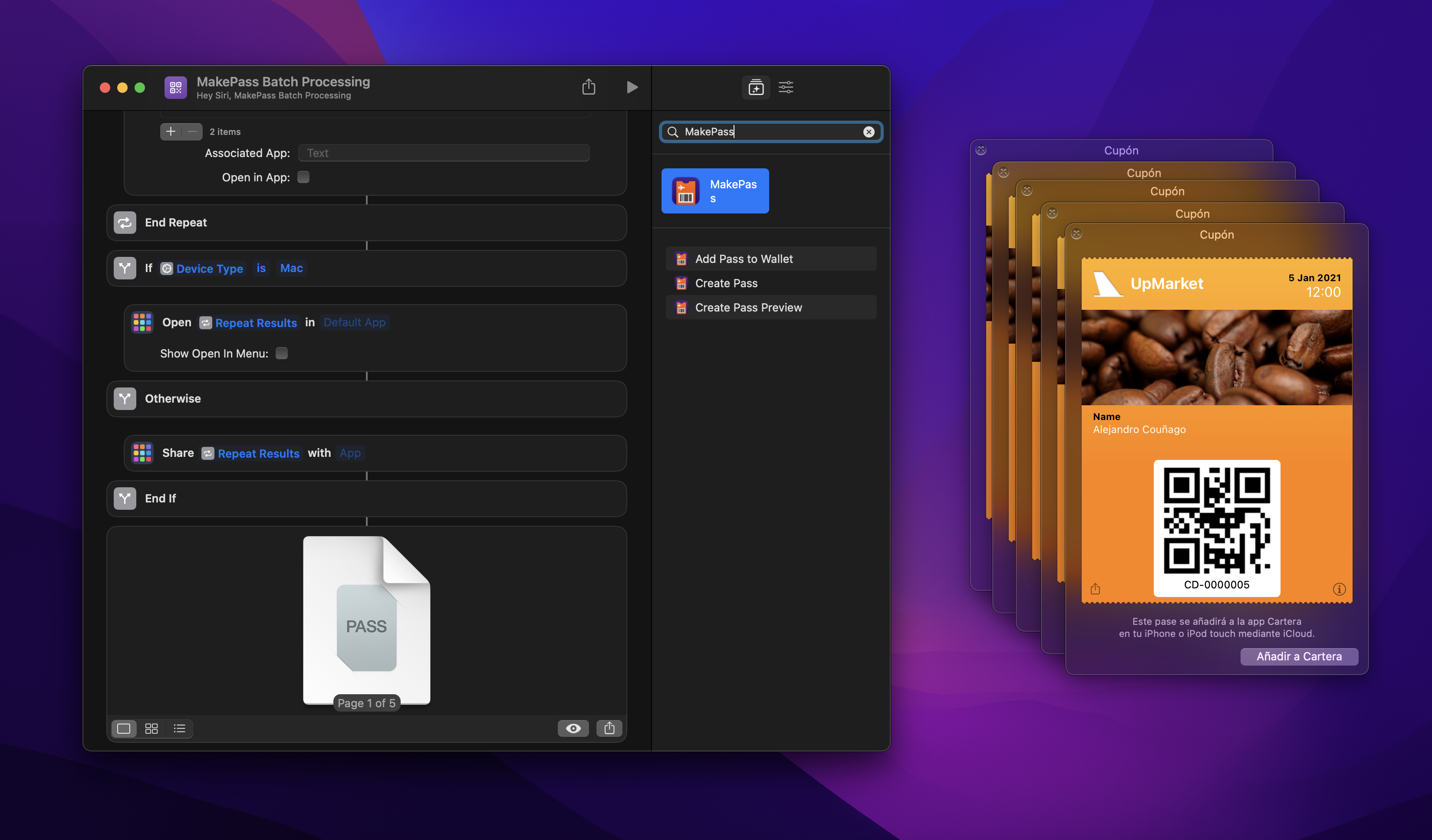This screenshot has width=1432, height=840.
Task: Click the 'Alejandro Couñago' name text
Action: coord(1139,430)
